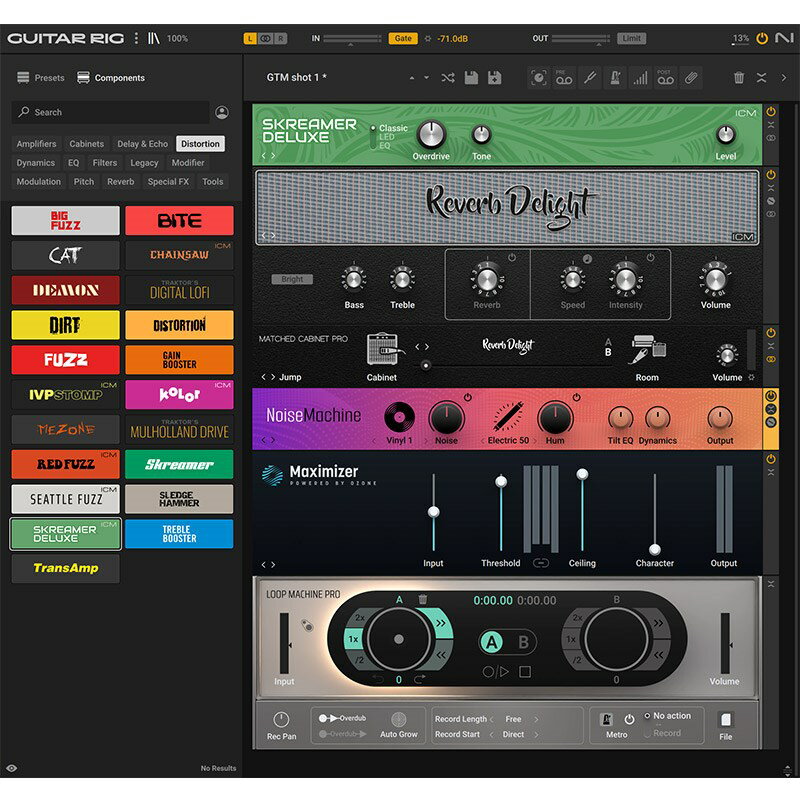800x800 pixels.
Task: Save preset with the floppy disk icon
Action: (470, 78)
